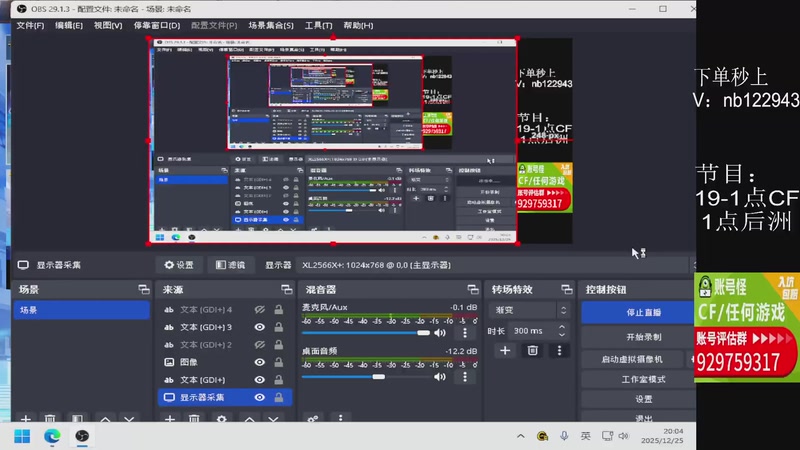
Task: Open the Windows Start menu
Action: click(22, 436)
